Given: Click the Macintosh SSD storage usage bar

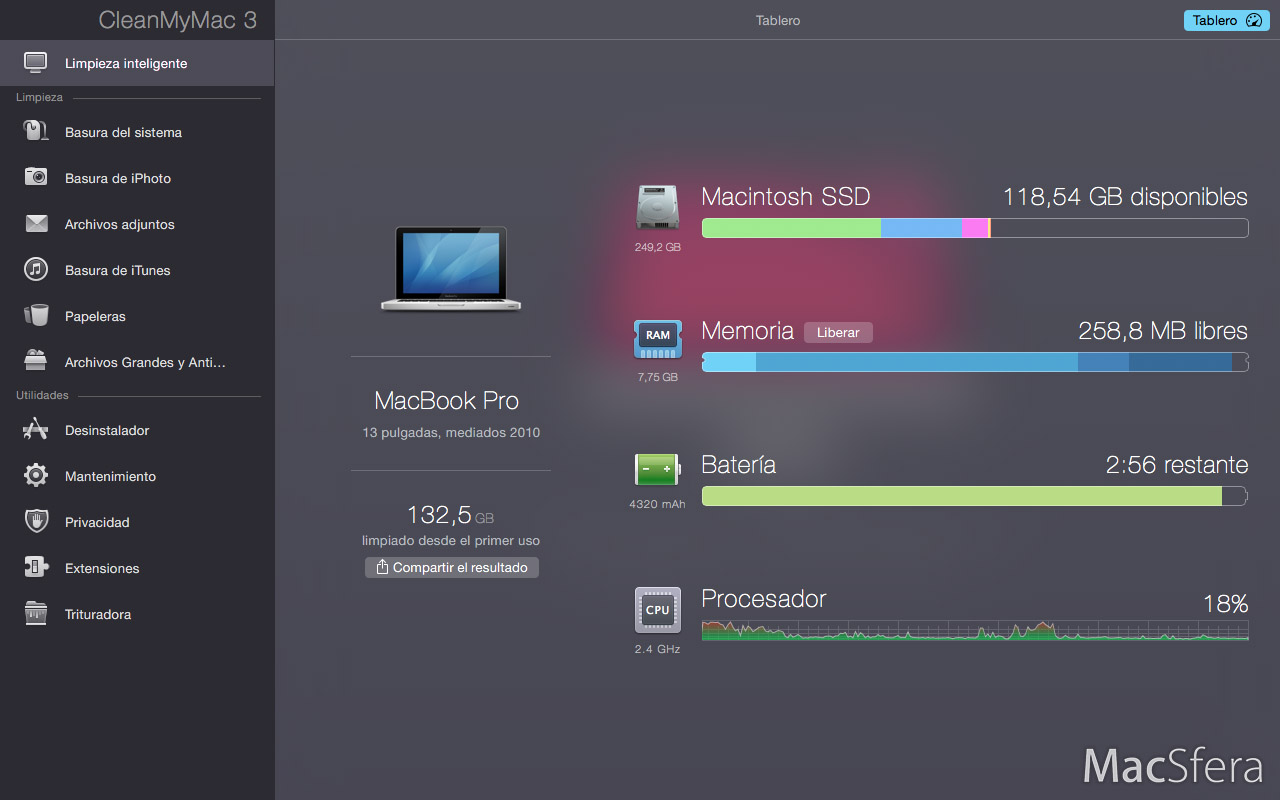Looking at the screenshot, I should pyautogui.click(x=975, y=228).
